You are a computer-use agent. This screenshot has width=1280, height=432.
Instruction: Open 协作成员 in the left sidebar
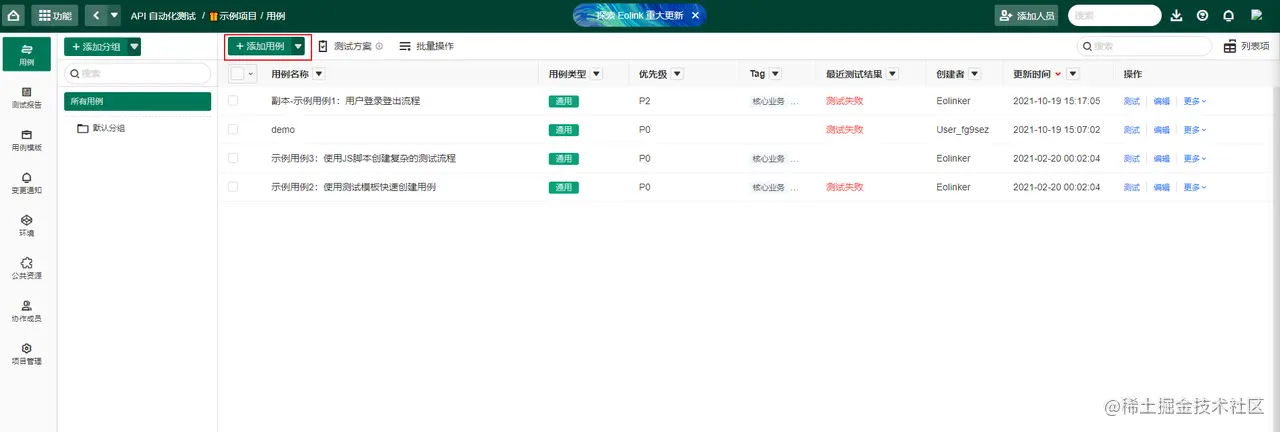(27, 311)
